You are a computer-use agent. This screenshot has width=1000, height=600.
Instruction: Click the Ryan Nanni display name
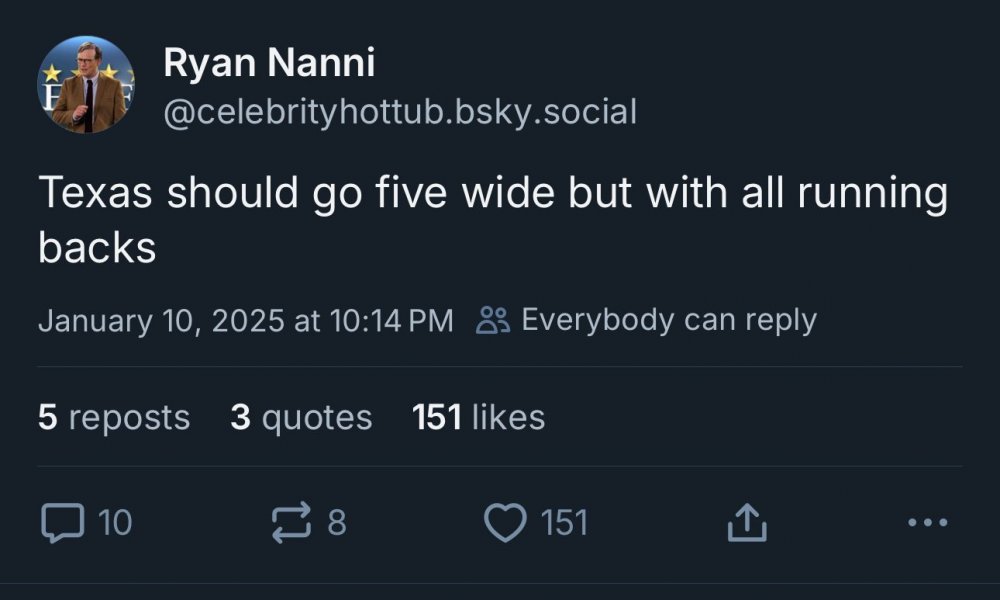point(269,64)
